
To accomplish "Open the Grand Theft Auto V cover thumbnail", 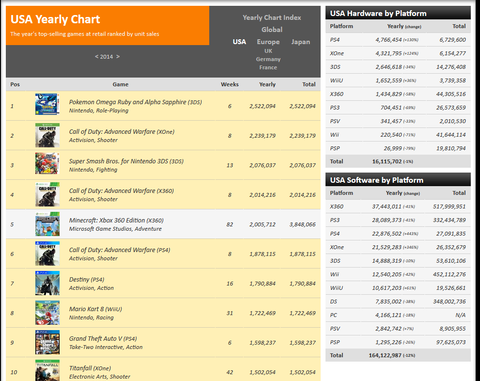I will pyautogui.click(x=47, y=342).
